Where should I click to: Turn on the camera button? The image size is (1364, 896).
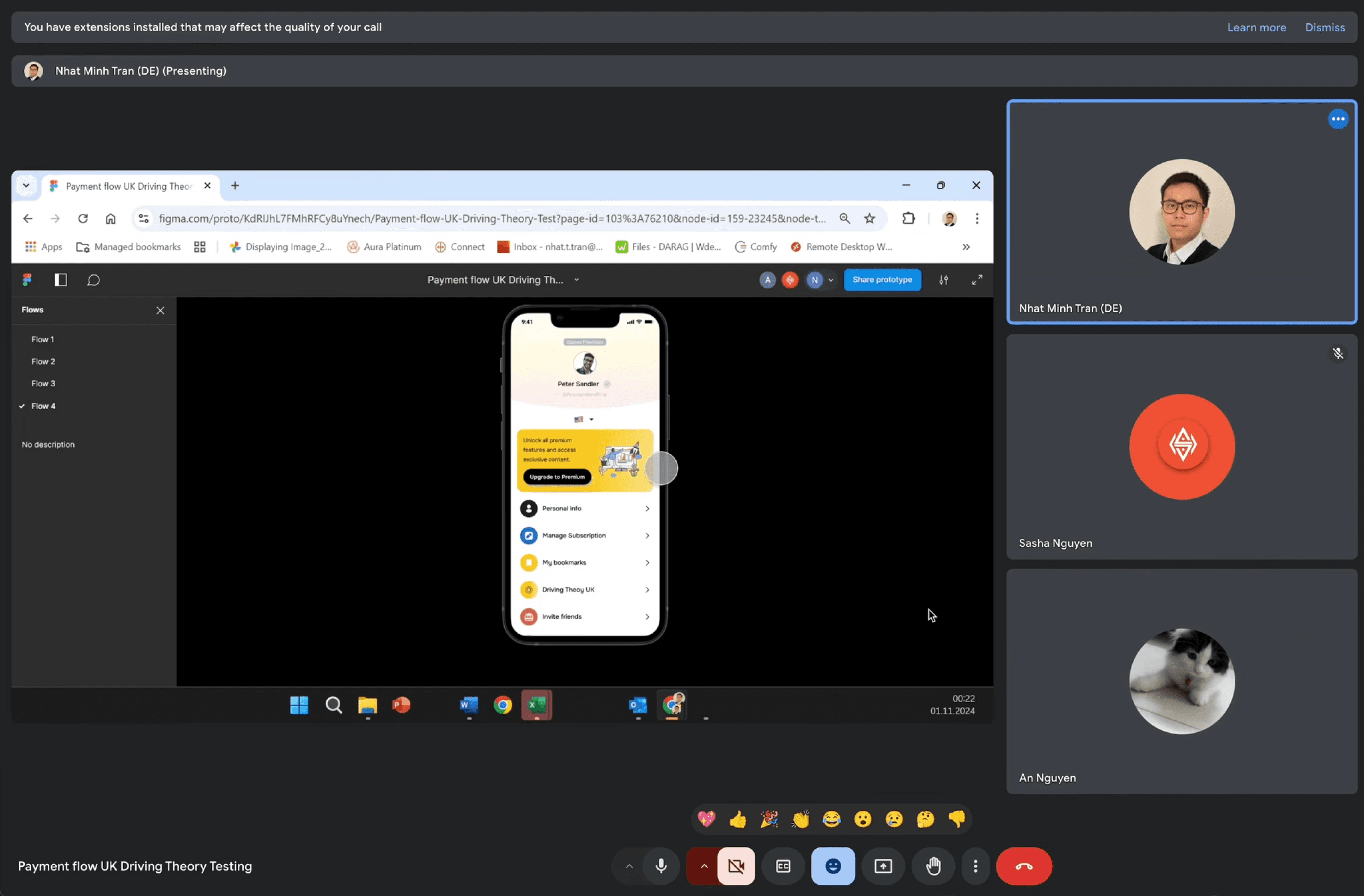736,866
